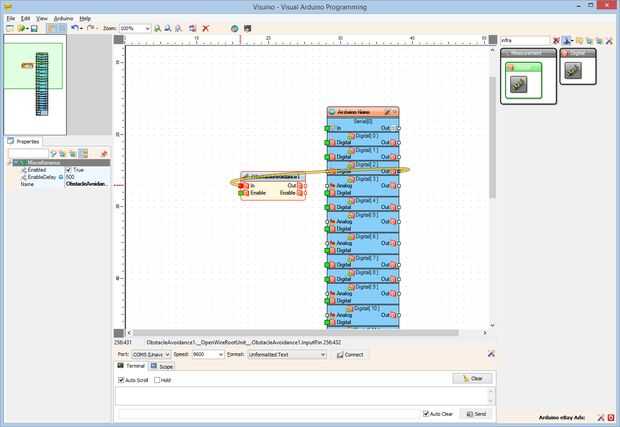The image size is (620, 427).
Task: Click the component search box containing 'ultra'
Action: coord(525,40)
